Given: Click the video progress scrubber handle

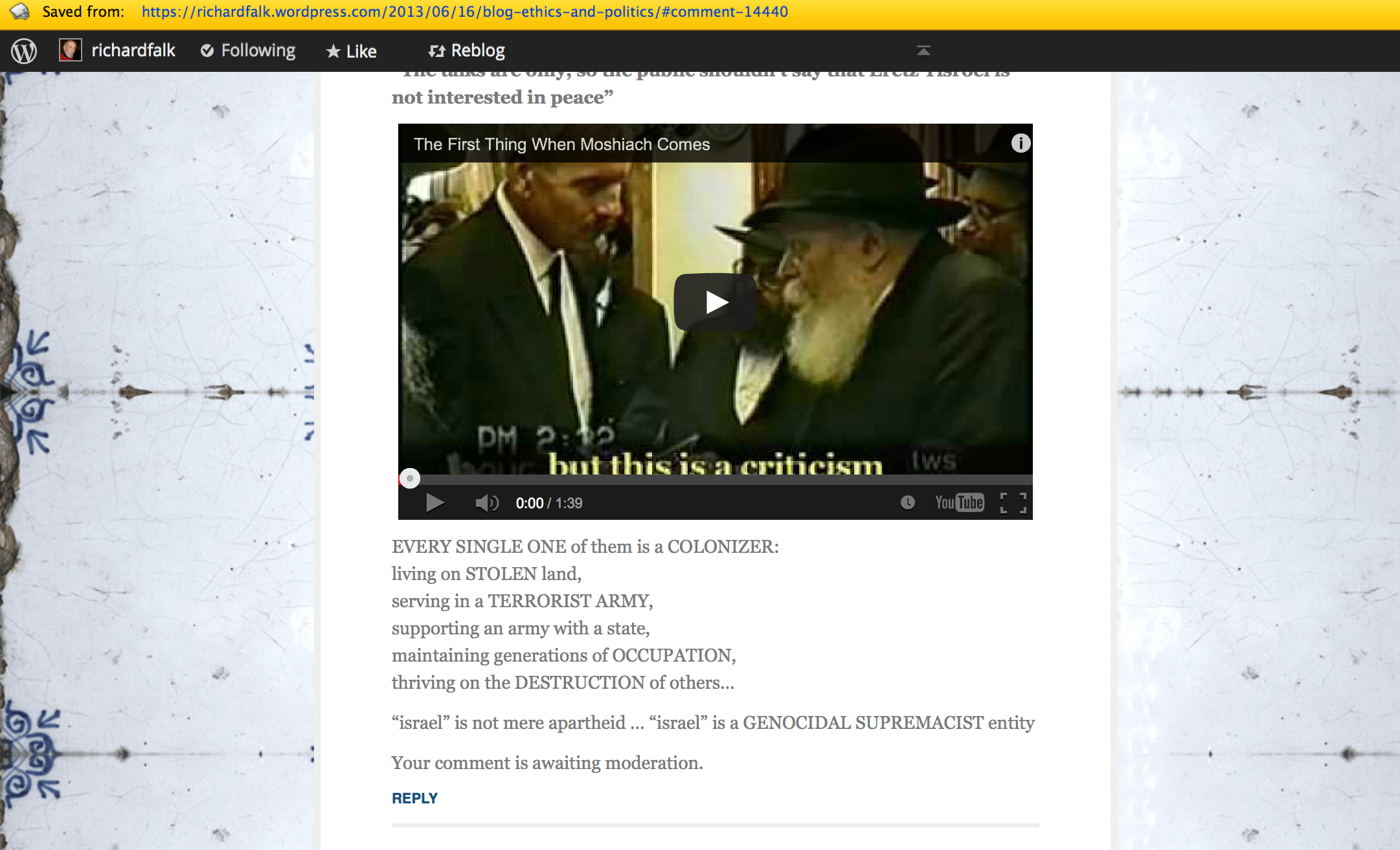Looking at the screenshot, I should click(x=409, y=478).
